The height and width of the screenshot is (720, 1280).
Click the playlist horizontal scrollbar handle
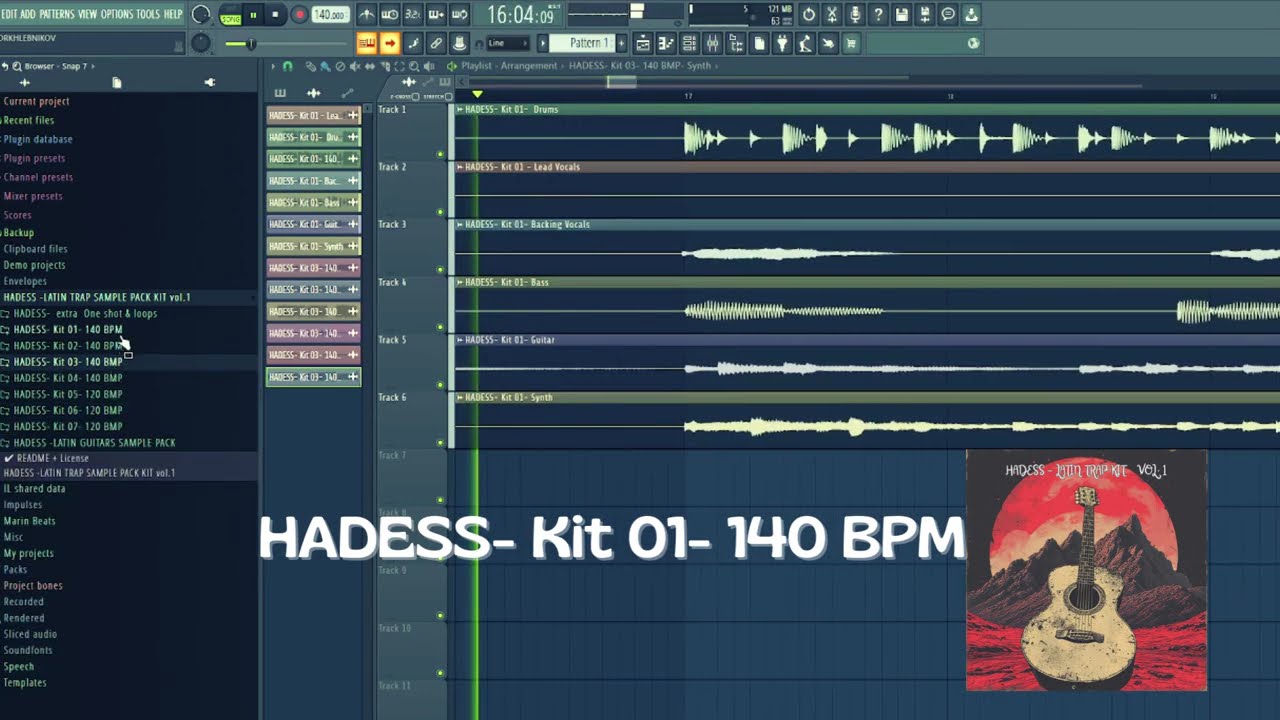(x=621, y=82)
